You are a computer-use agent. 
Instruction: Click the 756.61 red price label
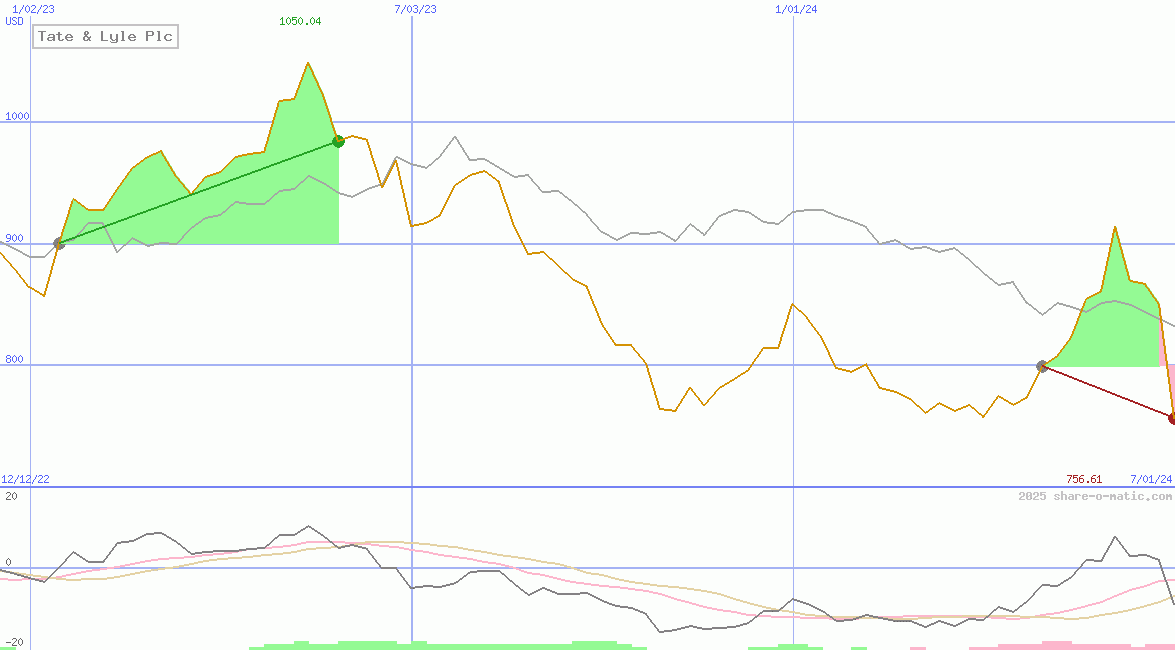1087,478
